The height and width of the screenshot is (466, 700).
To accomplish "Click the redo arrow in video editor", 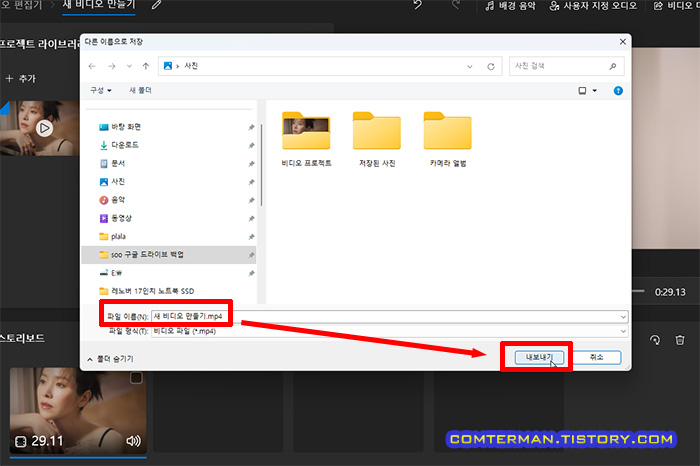I will tap(456, 5).
